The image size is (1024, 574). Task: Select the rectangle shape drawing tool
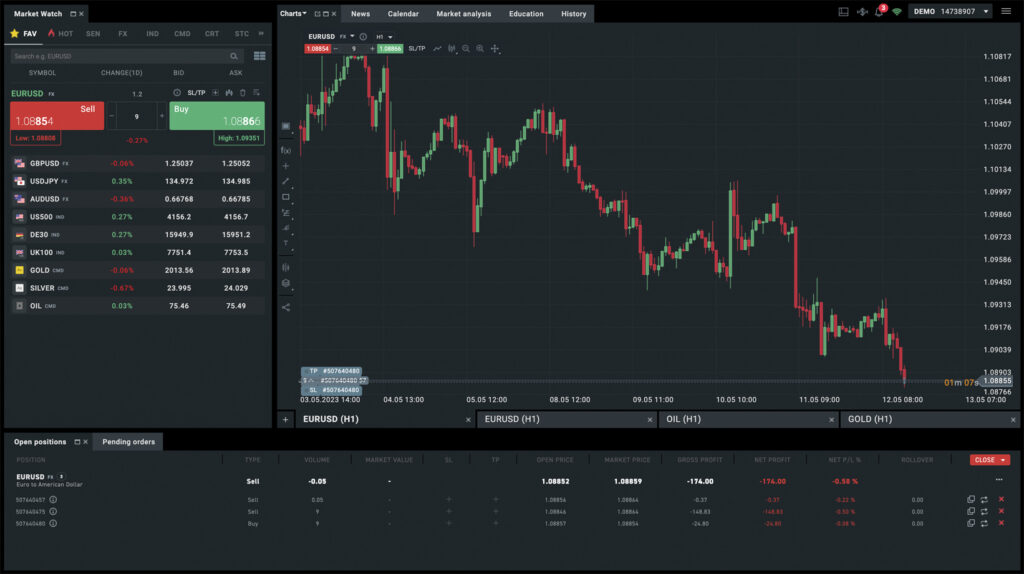286,197
